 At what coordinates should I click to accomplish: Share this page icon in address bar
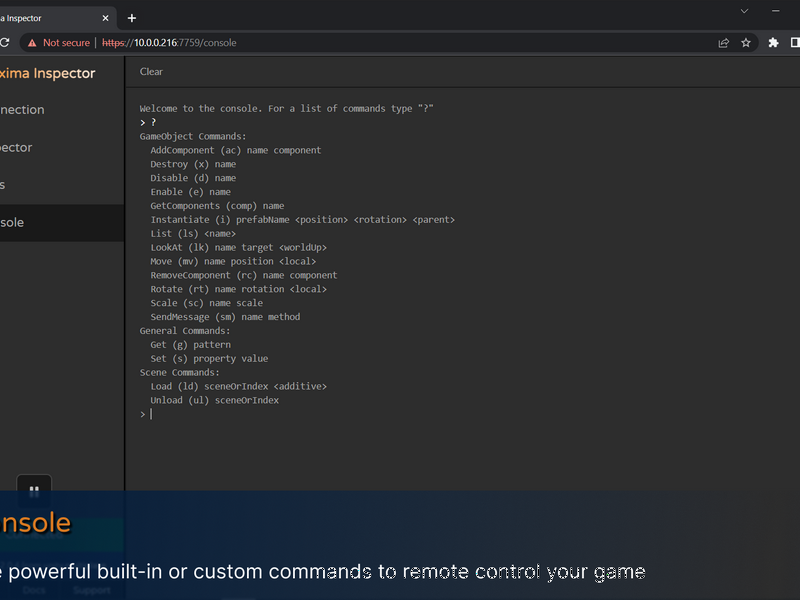[723, 43]
